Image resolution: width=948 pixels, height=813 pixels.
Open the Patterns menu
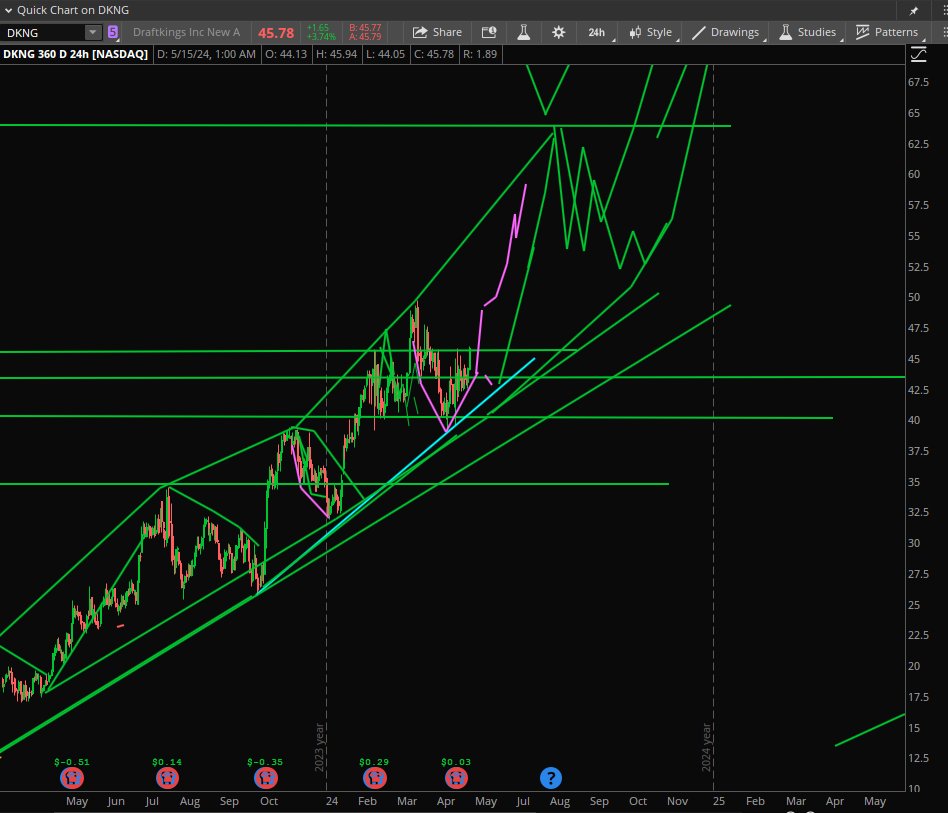(x=888, y=33)
